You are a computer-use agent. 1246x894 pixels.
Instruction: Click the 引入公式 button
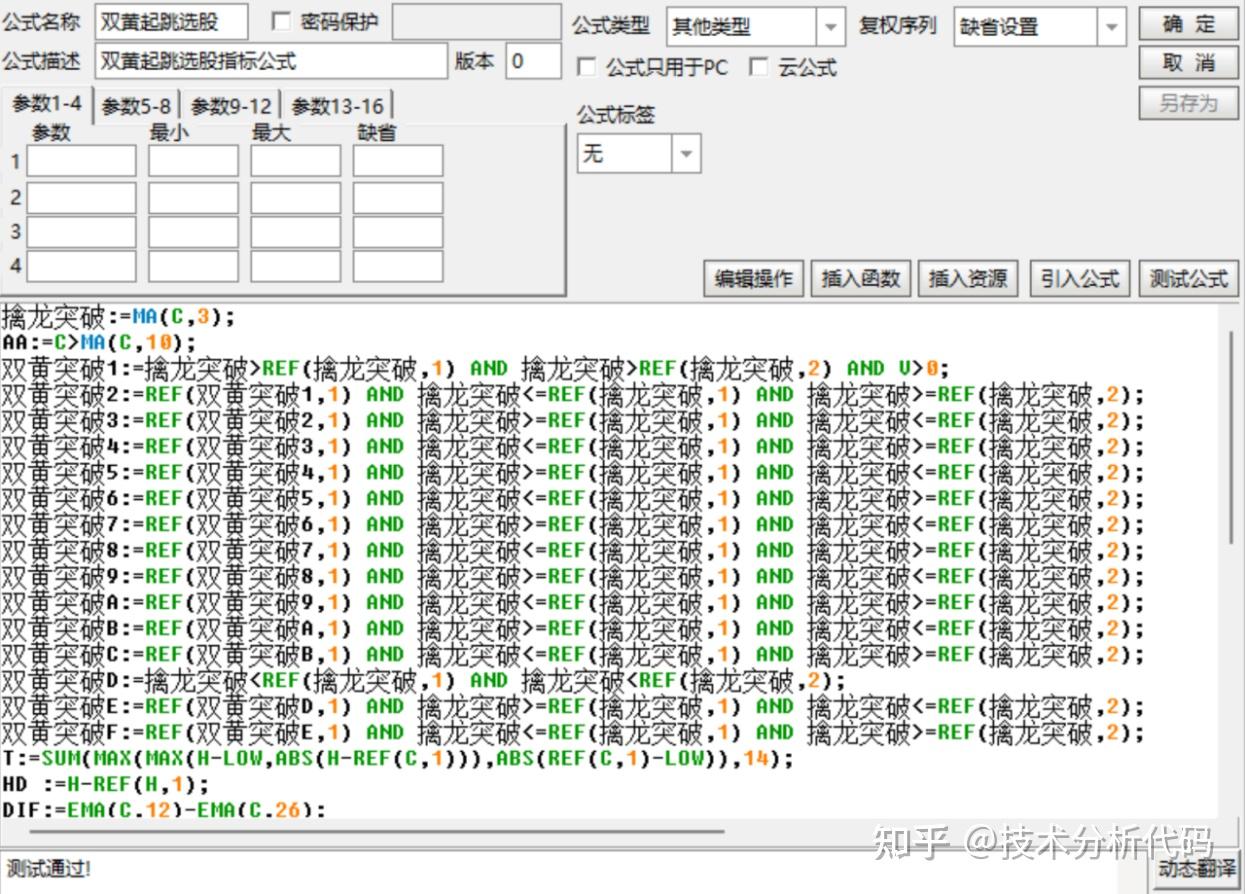(x=1080, y=278)
